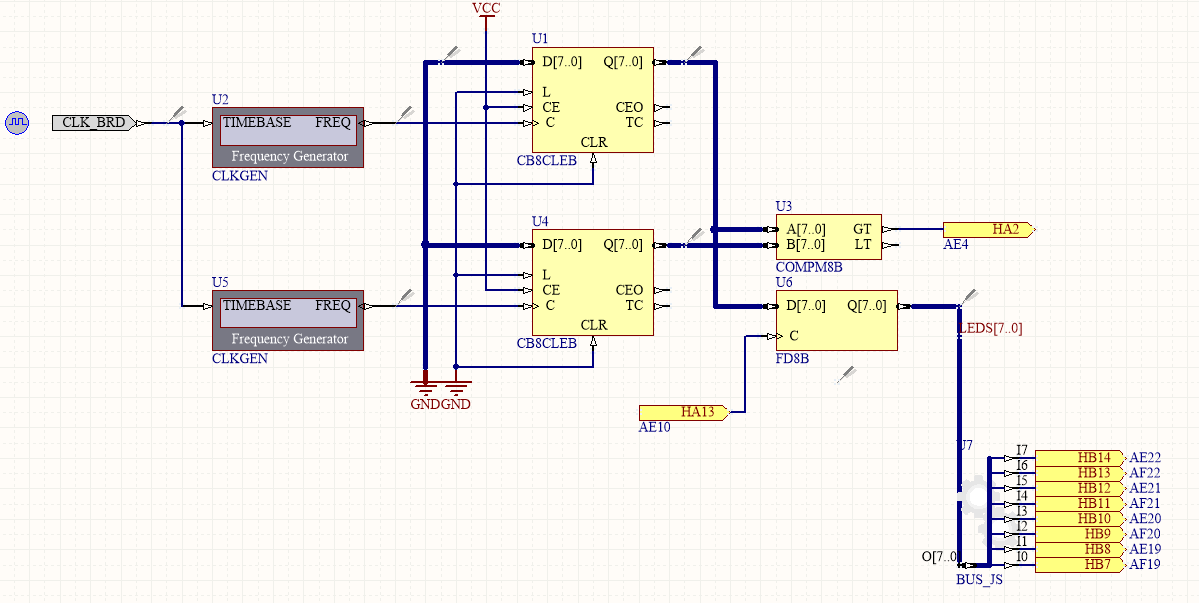Viewport: 1199px width, 603px height.
Task: Select the probe on U1 Q[7..0] output bus
Action: click(x=693, y=54)
